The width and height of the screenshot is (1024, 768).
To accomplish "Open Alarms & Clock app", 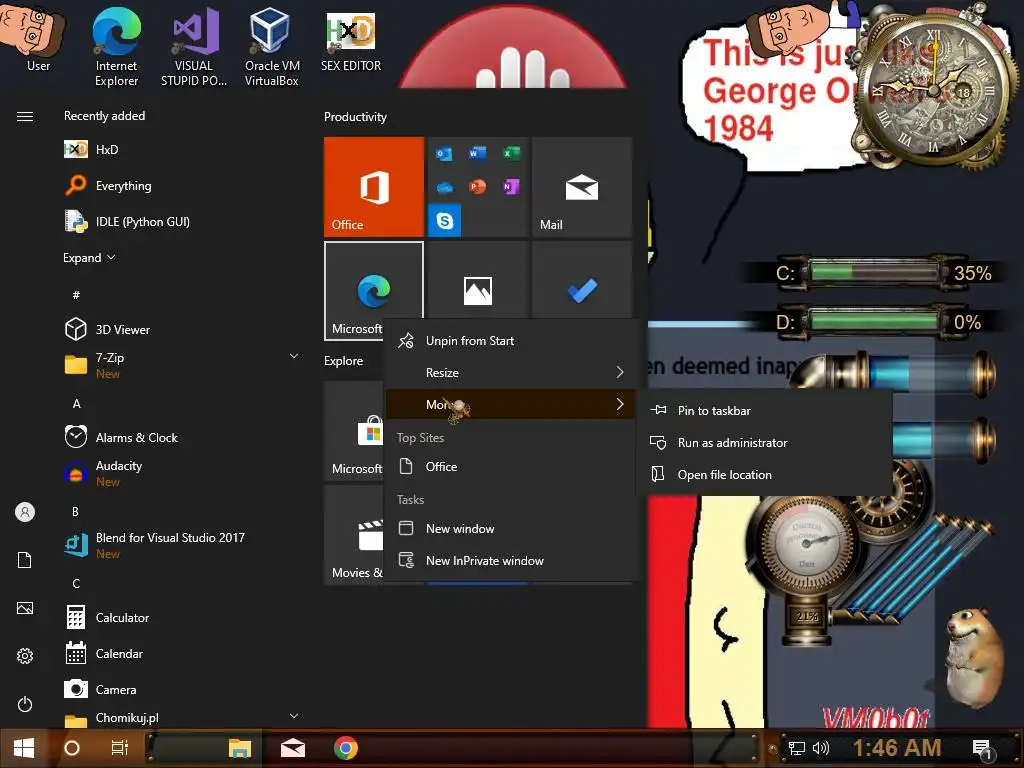I will [x=180, y=437].
